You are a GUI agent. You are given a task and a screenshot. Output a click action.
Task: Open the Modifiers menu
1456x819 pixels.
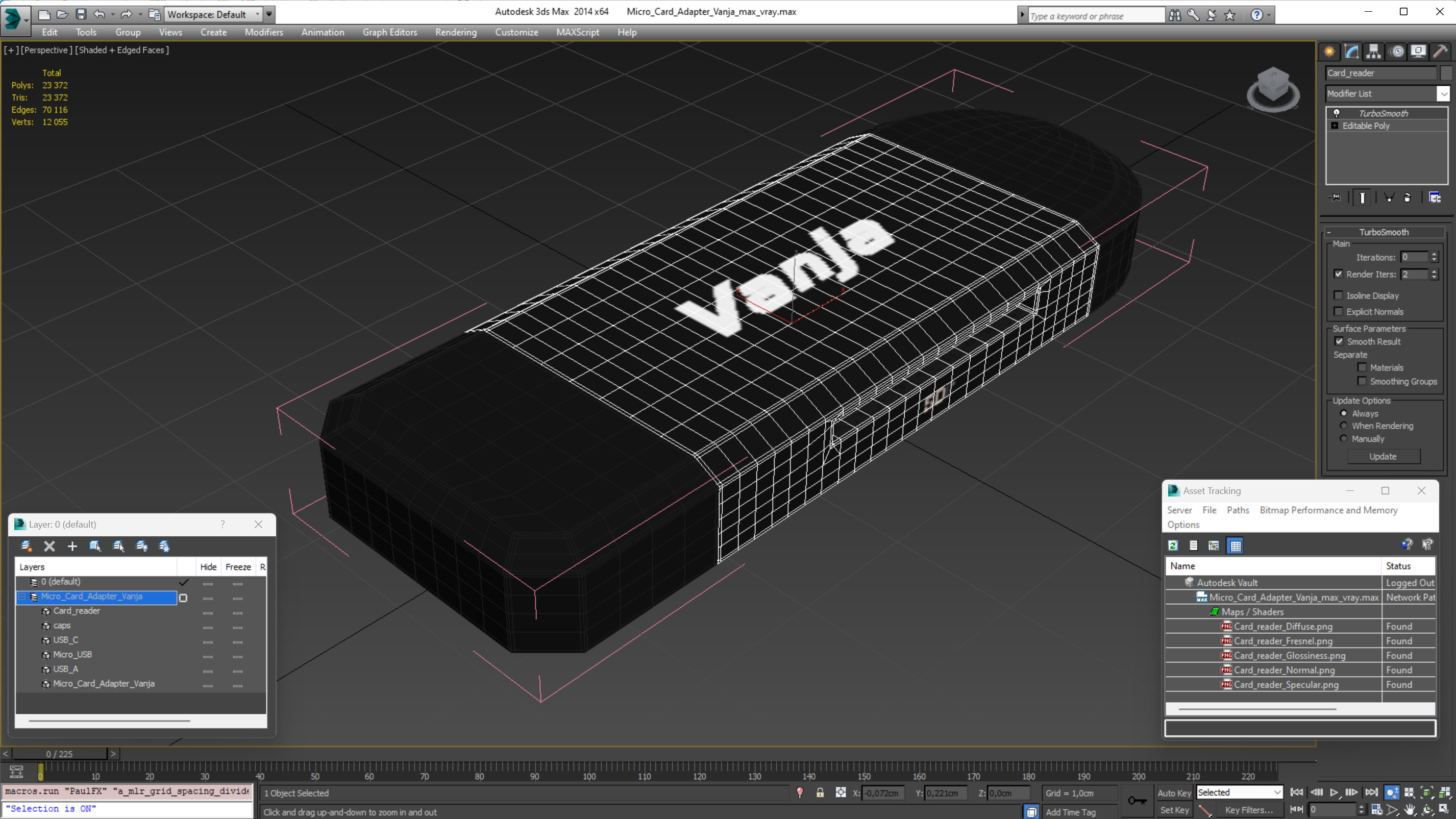263,32
